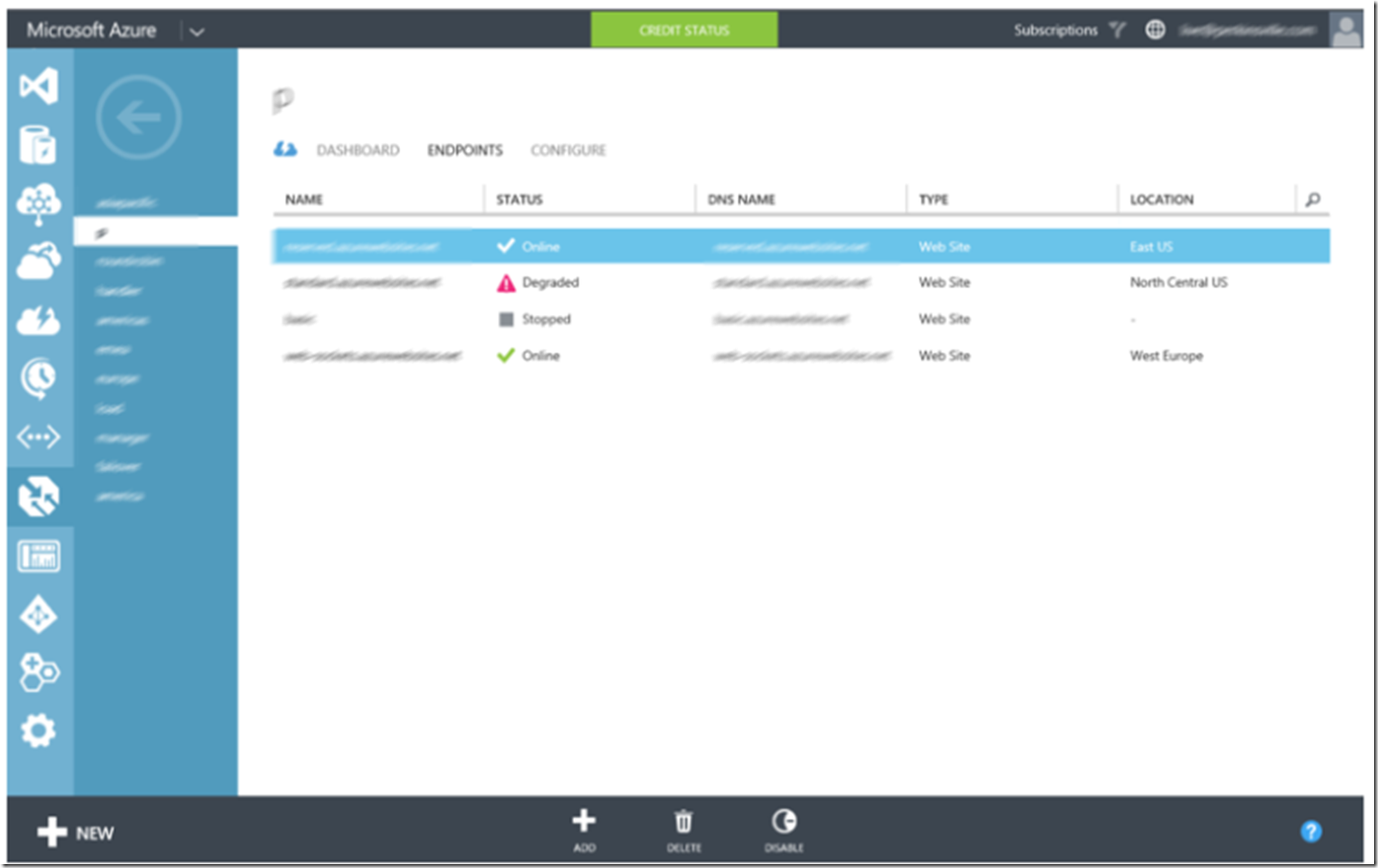Open the user account avatar menu
This screenshot has height=868, width=1378.
tap(1344, 30)
